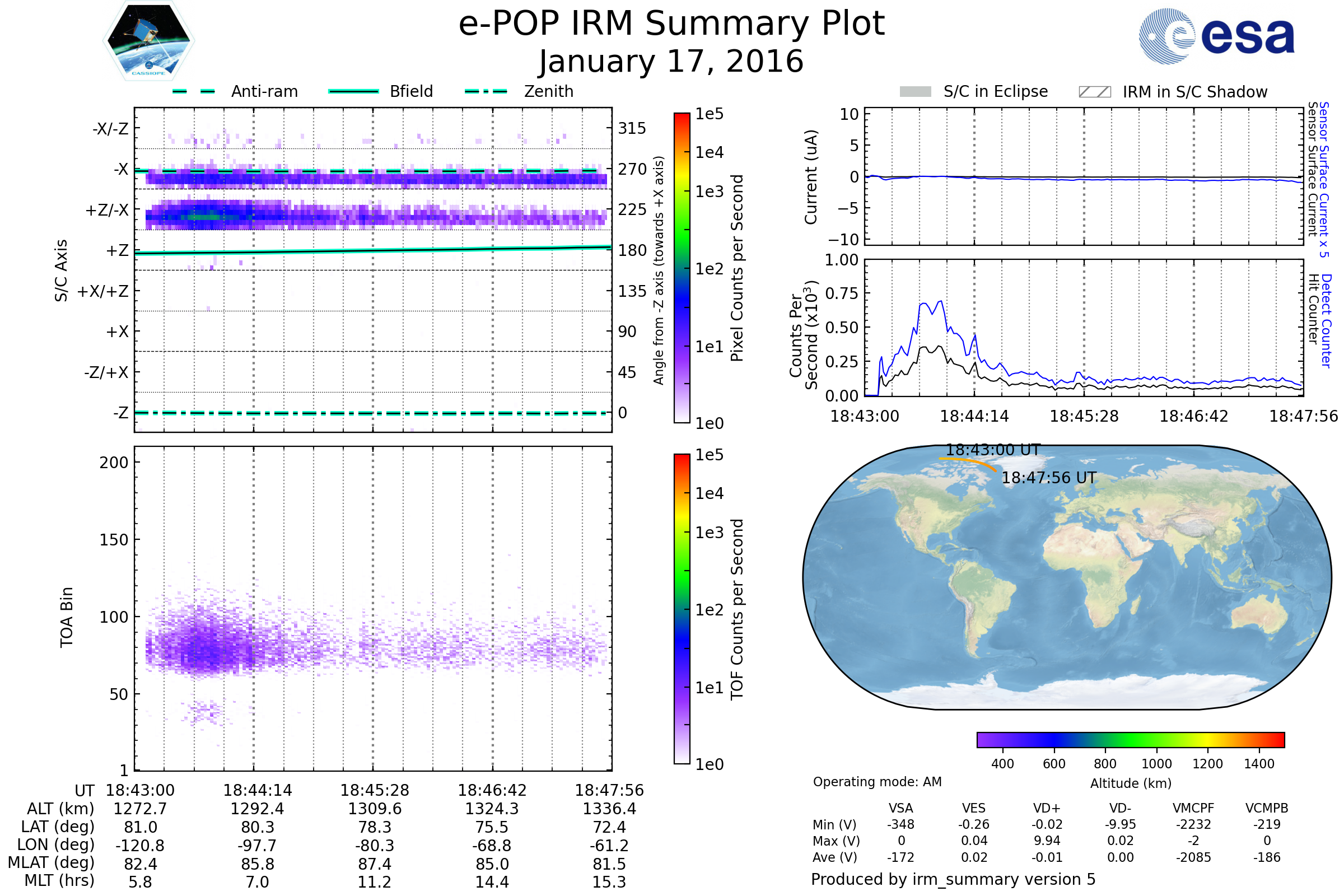The width and height of the screenshot is (1344, 896).
Task: Click the Altitude (km) horizontal colorbar
Action: click(1130, 739)
